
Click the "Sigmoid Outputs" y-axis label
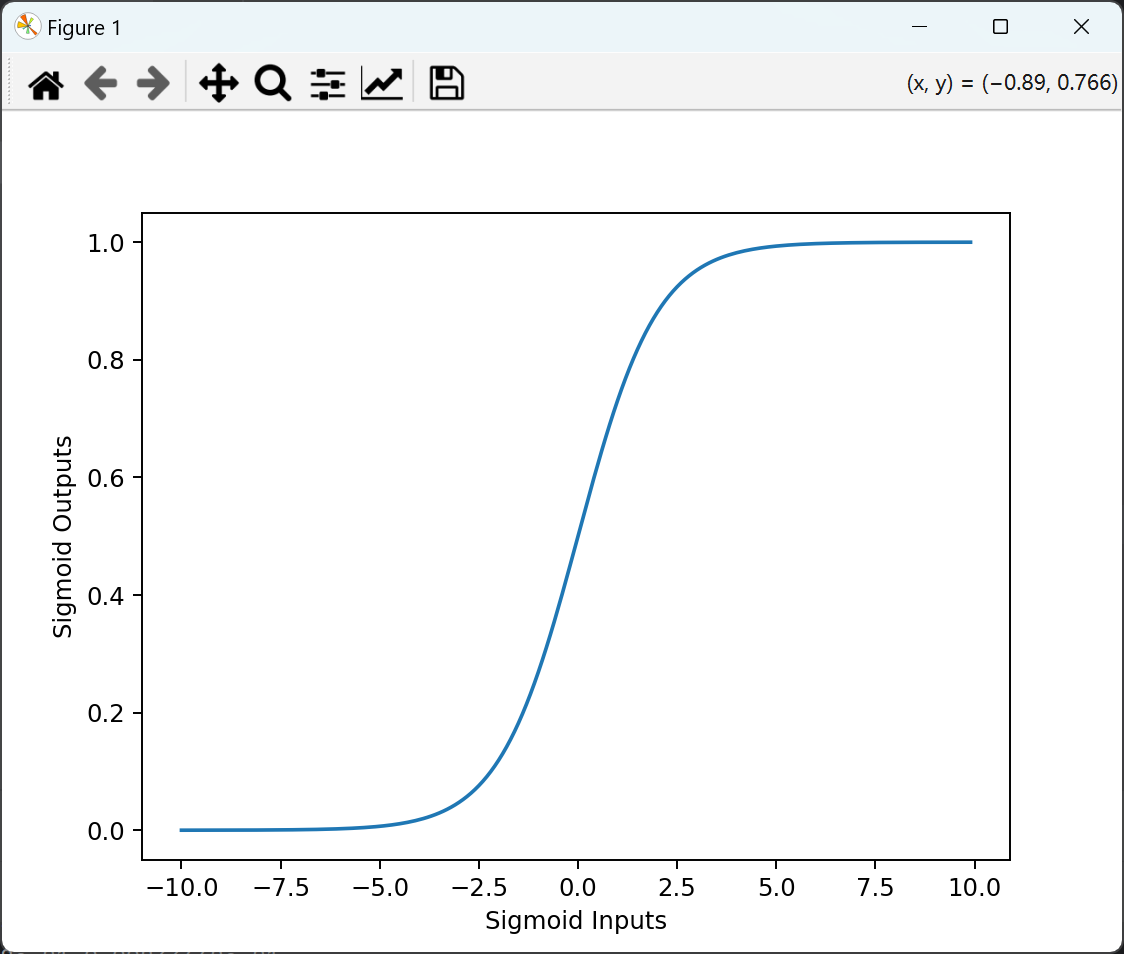coord(63,537)
